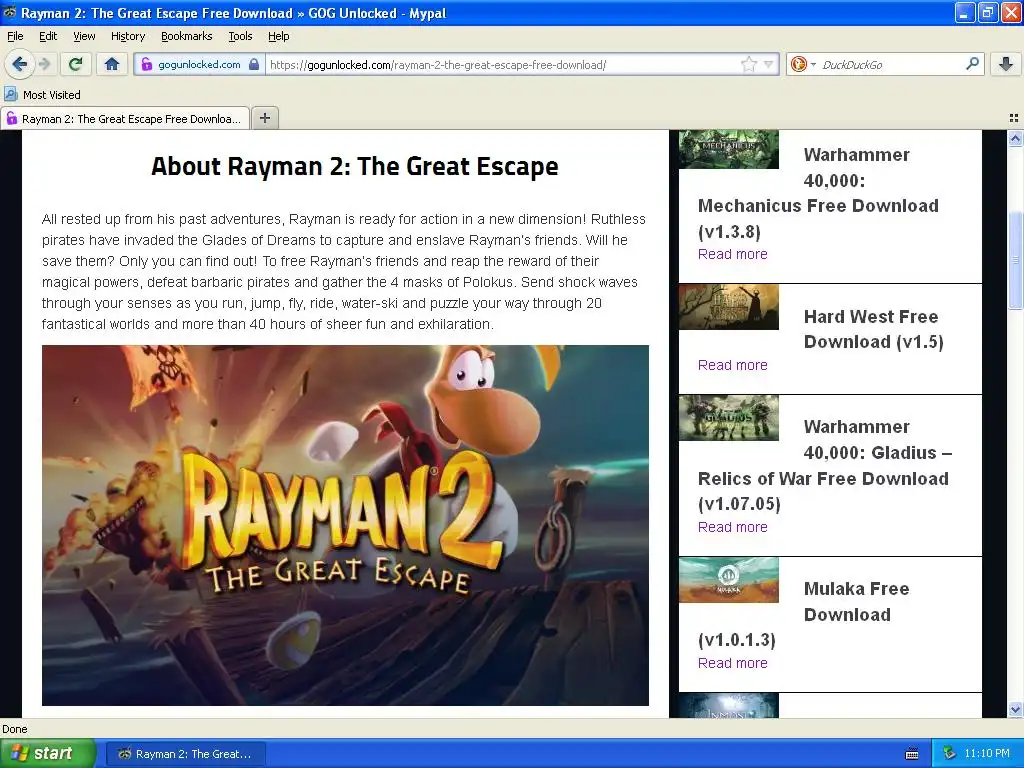Open the Most Visited bookmarks folder
The width and height of the screenshot is (1024, 768).
click(x=42, y=95)
